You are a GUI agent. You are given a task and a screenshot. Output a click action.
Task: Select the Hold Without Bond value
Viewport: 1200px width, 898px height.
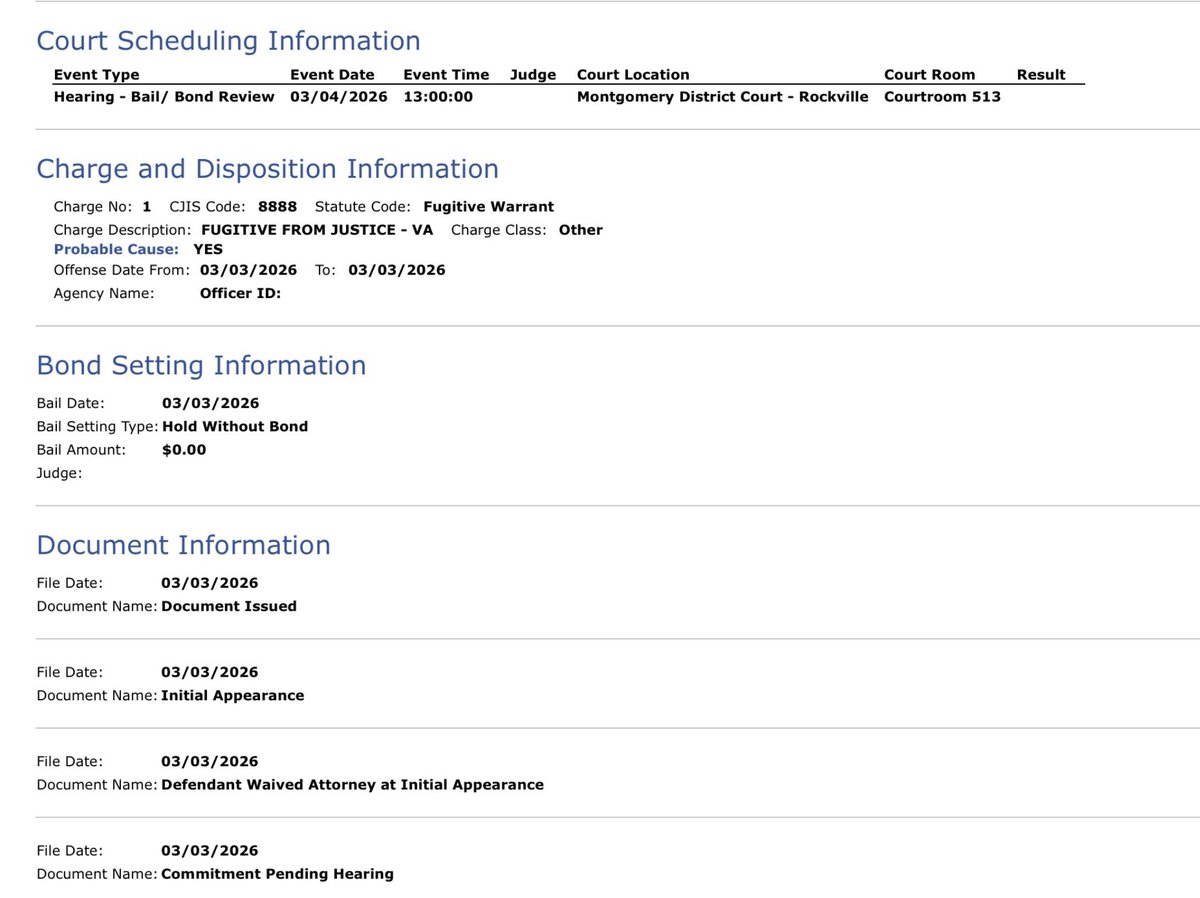pos(235,427)
